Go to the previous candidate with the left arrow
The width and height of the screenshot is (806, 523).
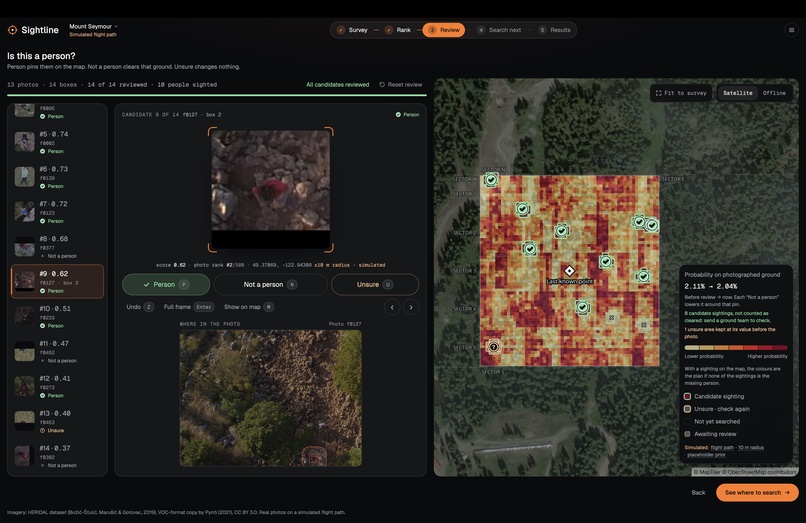pyautogui.click(x=392, y=308)
